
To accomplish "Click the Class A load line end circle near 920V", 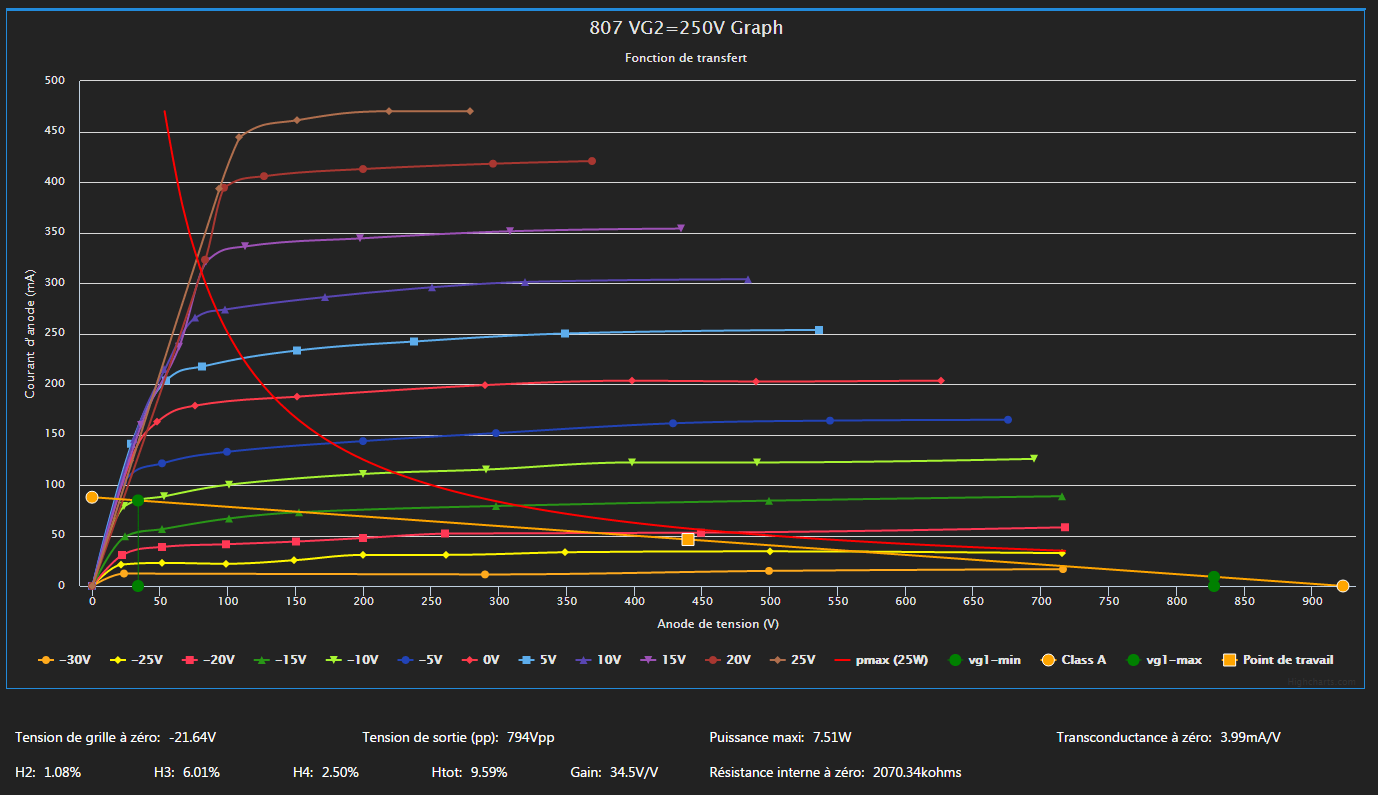I will (x=1342, y=586).
